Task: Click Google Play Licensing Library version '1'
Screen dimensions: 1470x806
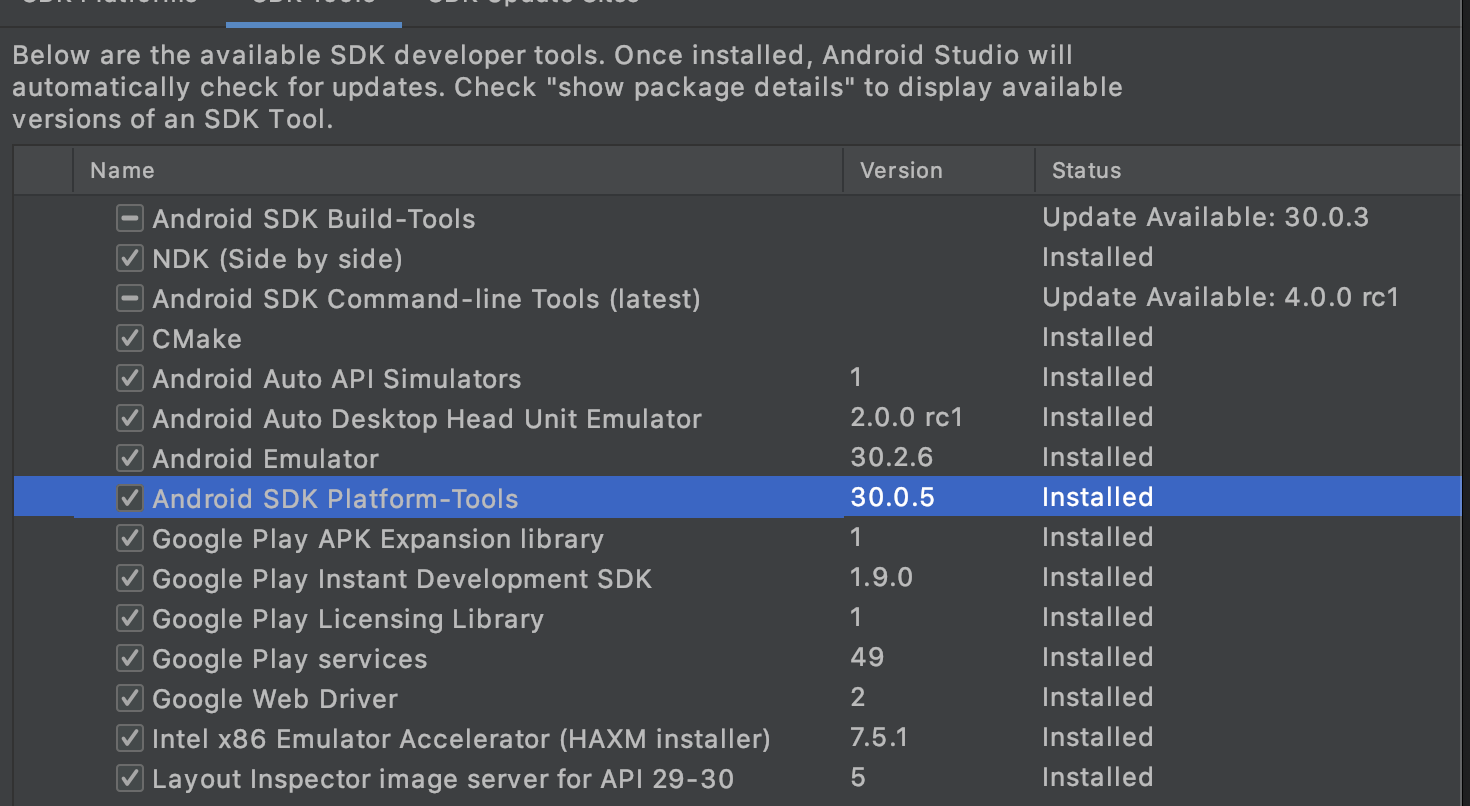Action: click(856, 617)
